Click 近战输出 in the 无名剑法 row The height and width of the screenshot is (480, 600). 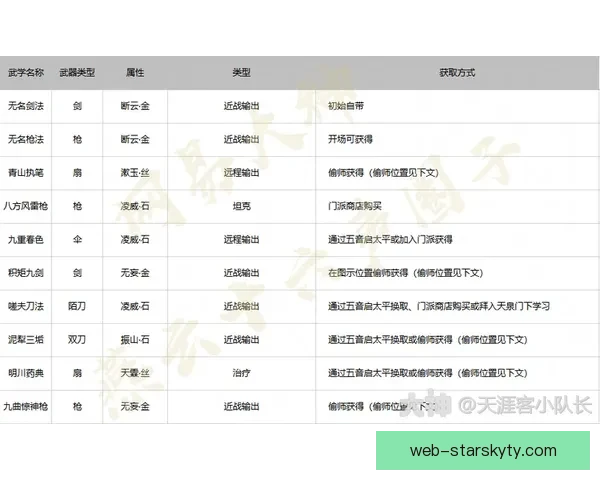click(241, 106)
